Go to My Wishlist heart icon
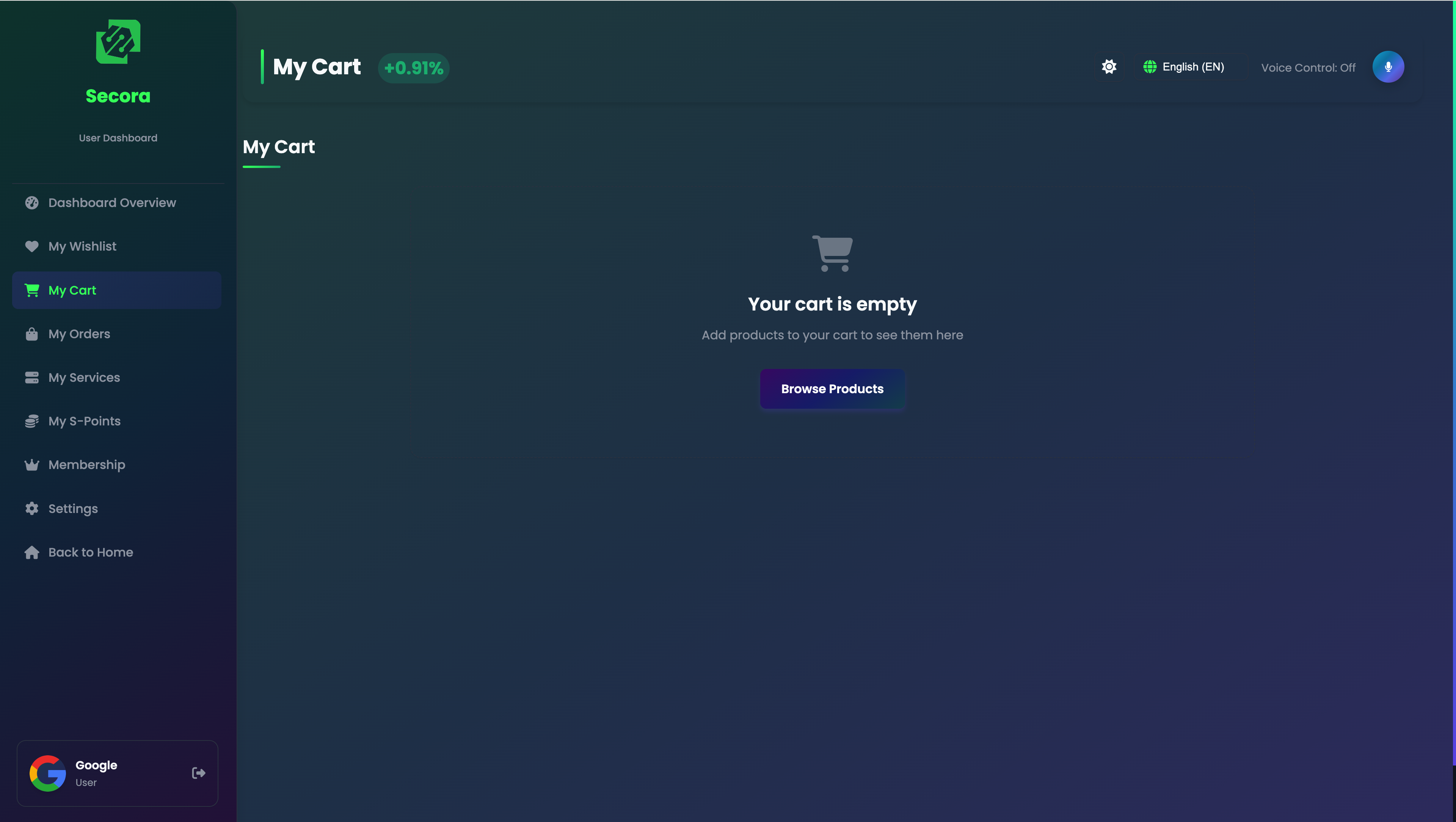The width and height of the screenshot is (1456, 822). tap(31, 246)
